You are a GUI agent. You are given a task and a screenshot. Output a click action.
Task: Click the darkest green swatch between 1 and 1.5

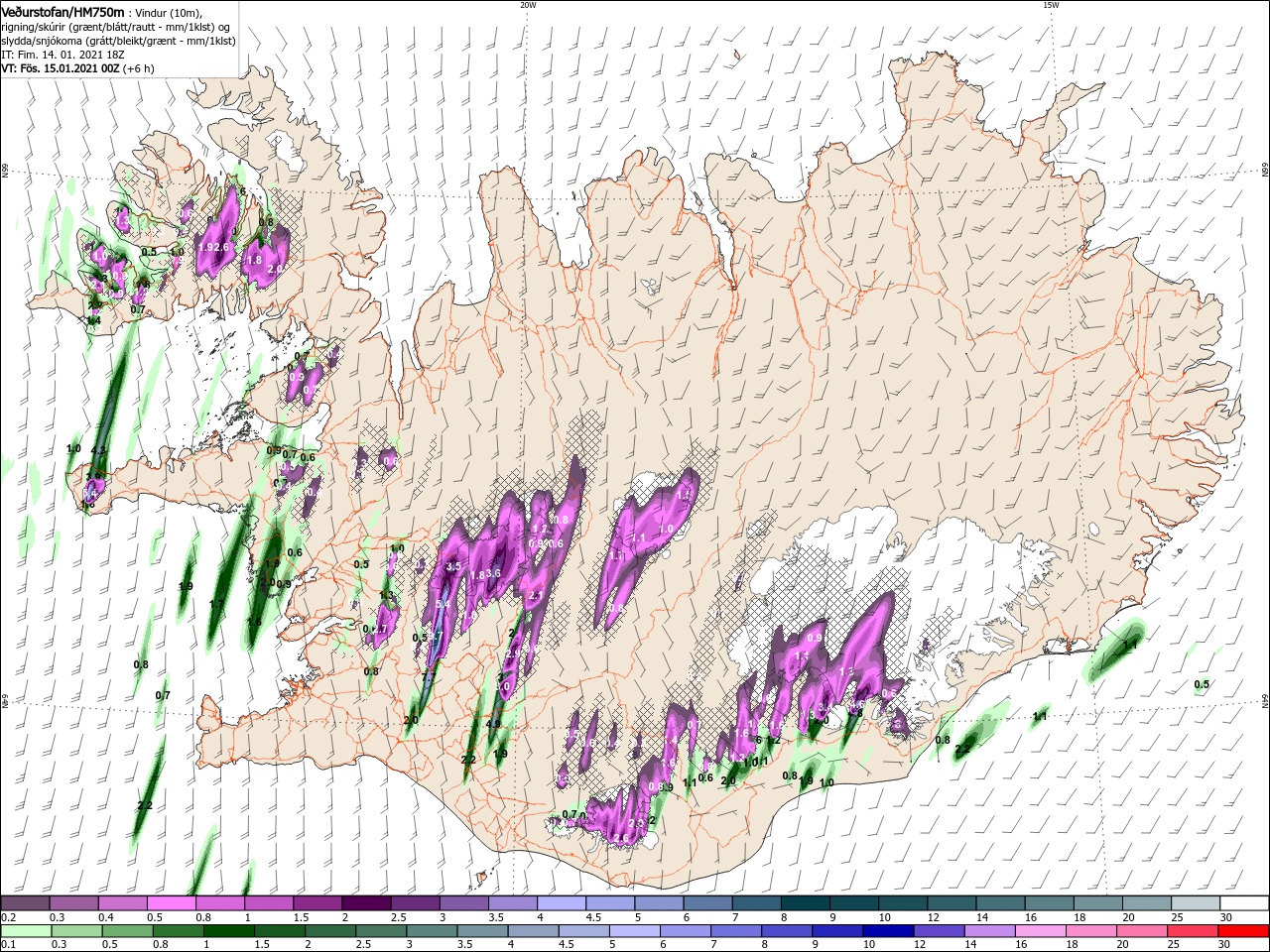coord(229,931)
